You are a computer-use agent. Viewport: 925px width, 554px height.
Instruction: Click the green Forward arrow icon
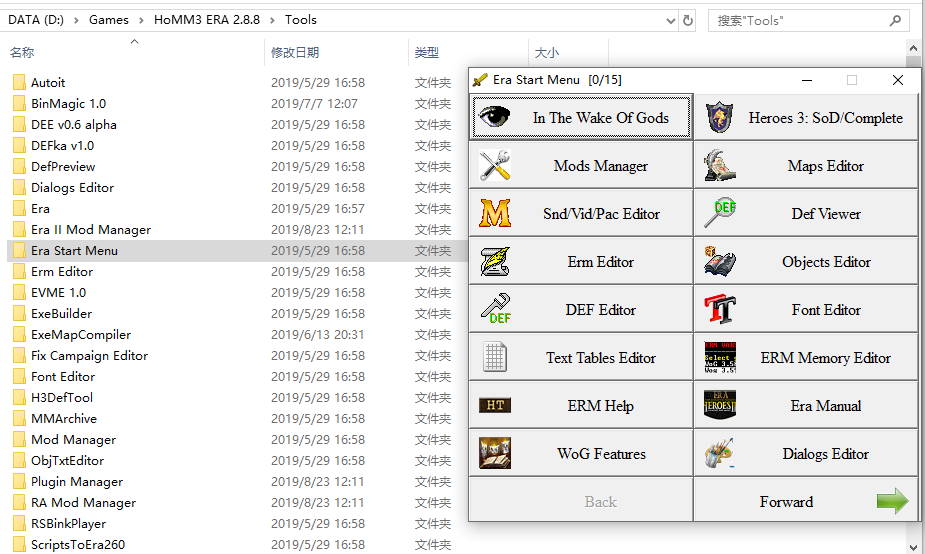(x=893, y=501)
